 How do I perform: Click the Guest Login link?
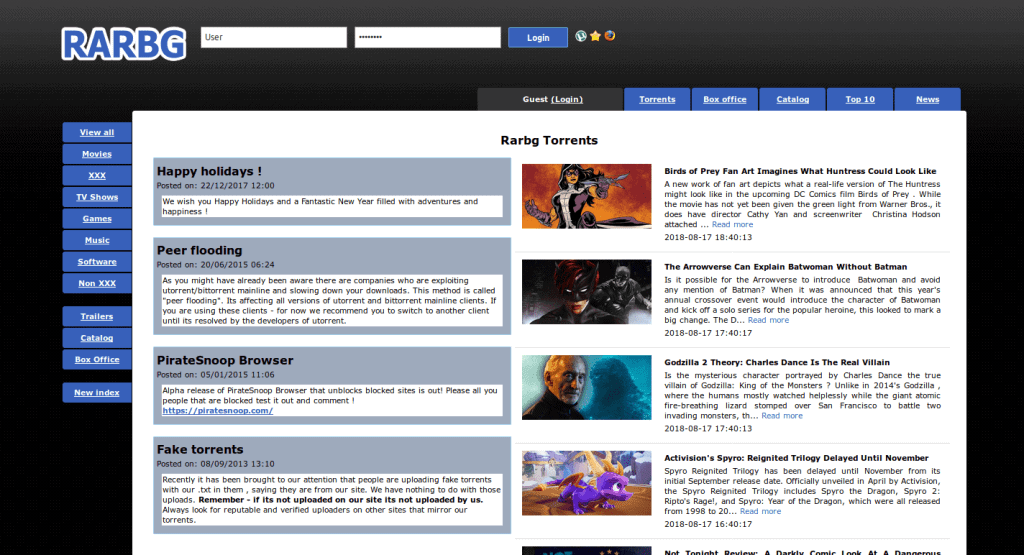coord(566,99)
